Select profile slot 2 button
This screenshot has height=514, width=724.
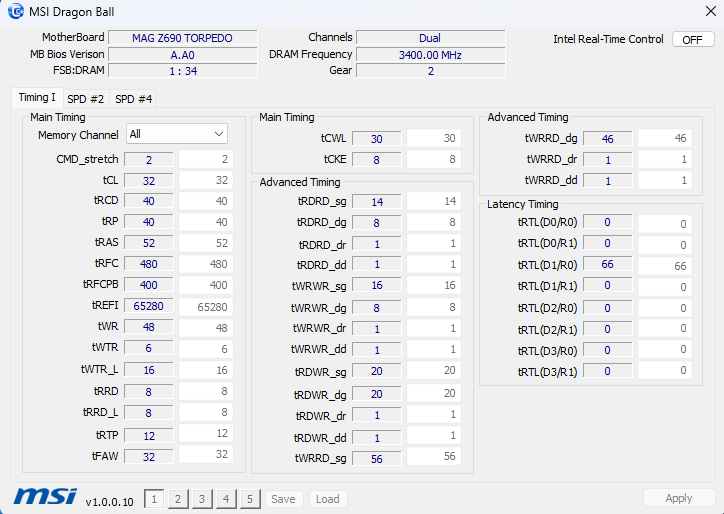click(177, 499)
